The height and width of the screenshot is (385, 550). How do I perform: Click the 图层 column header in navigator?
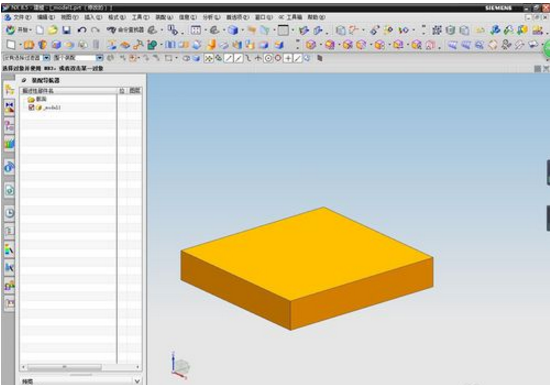tap(135, 91)
